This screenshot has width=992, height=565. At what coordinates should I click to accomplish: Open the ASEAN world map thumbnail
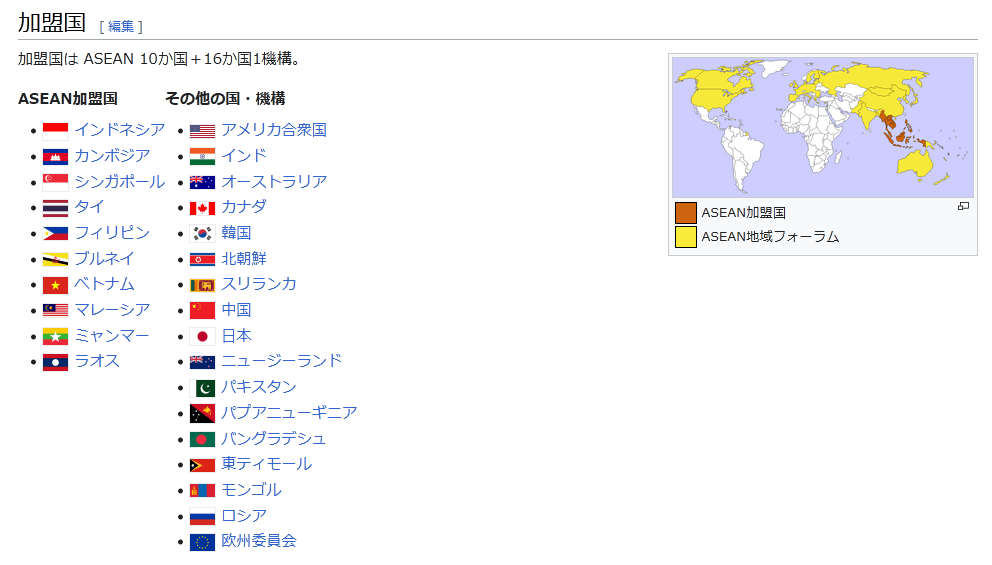(x=822, y=127)
